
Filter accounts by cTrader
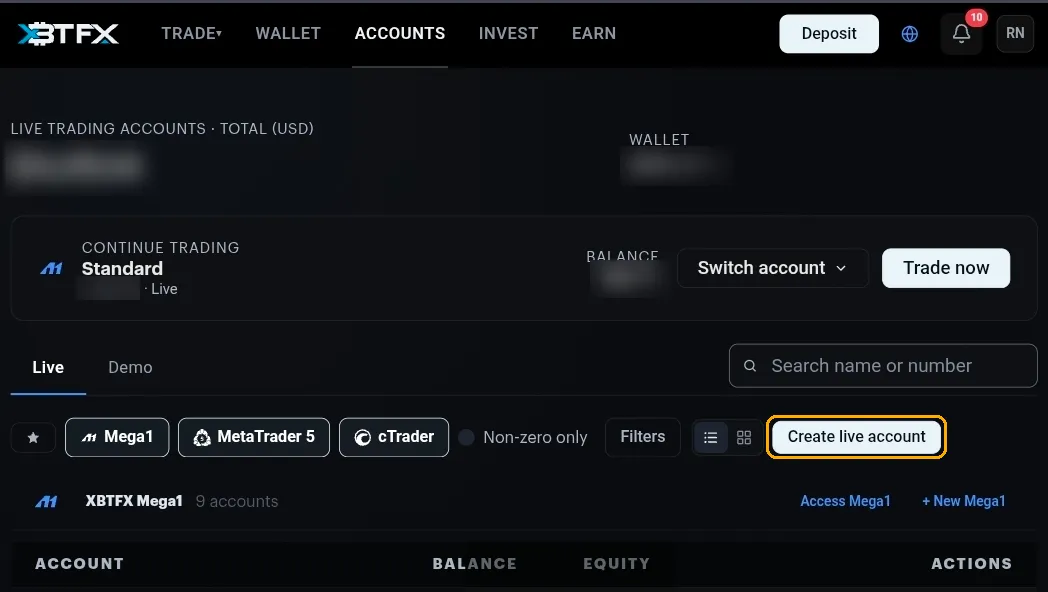tap(394, 437)
